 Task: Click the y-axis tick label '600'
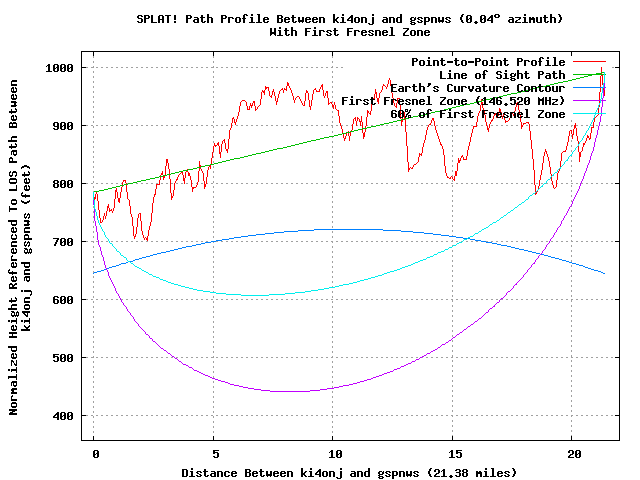(63, 300)
